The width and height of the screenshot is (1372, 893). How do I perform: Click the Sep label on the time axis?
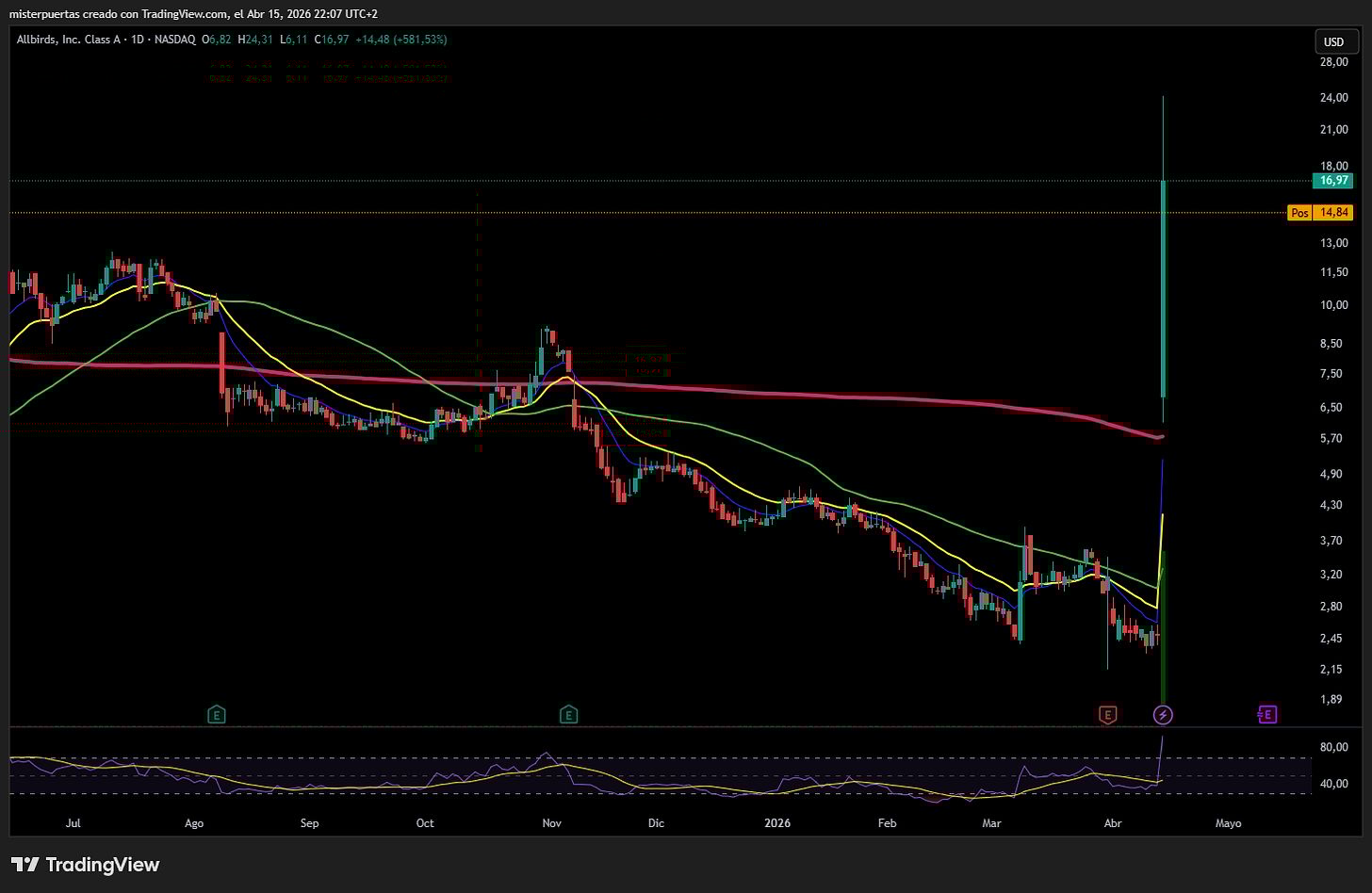coord(309,823)
